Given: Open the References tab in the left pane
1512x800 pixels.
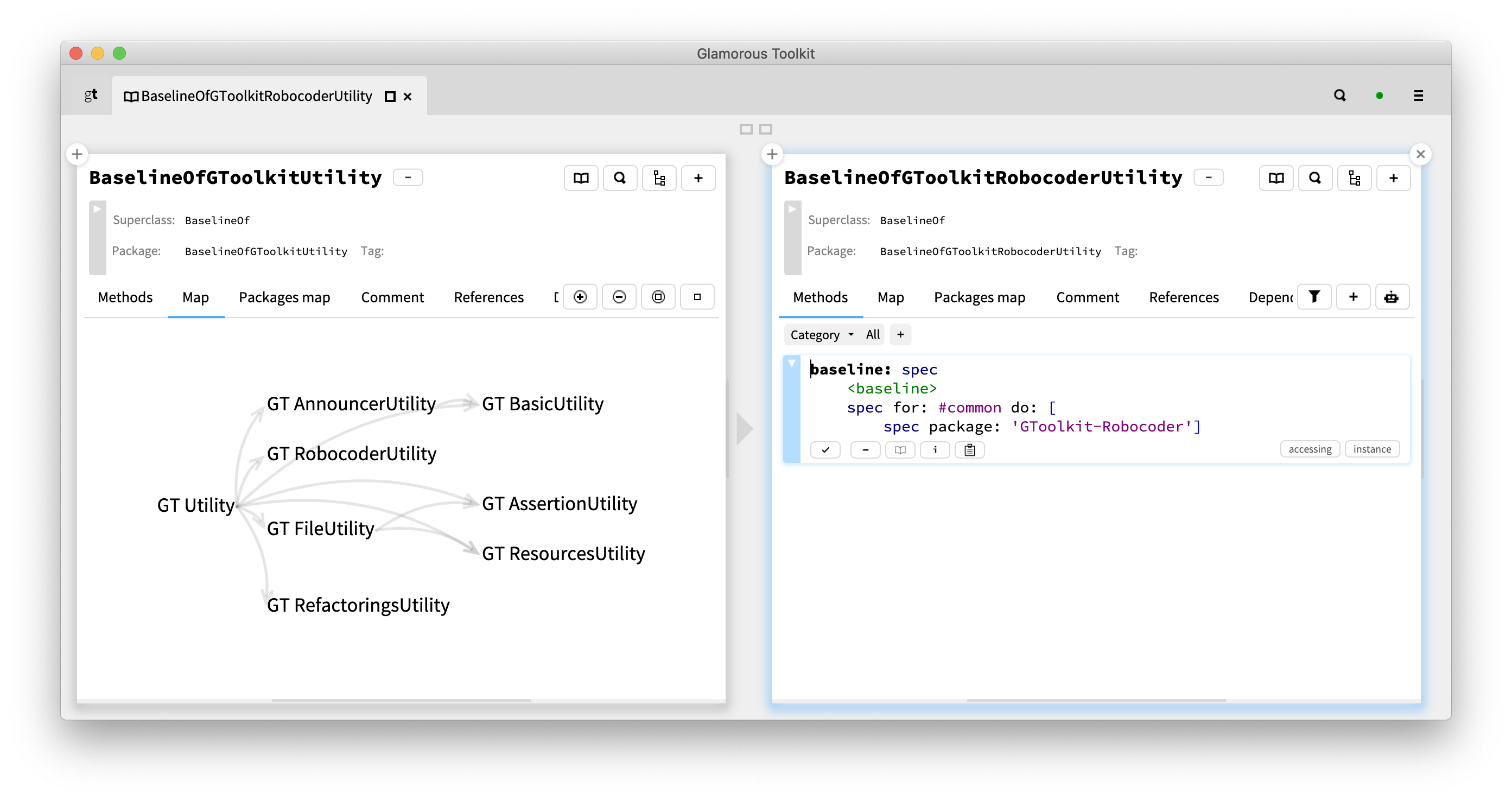Looking at the screenshot, I should click(x=488, y=297).
